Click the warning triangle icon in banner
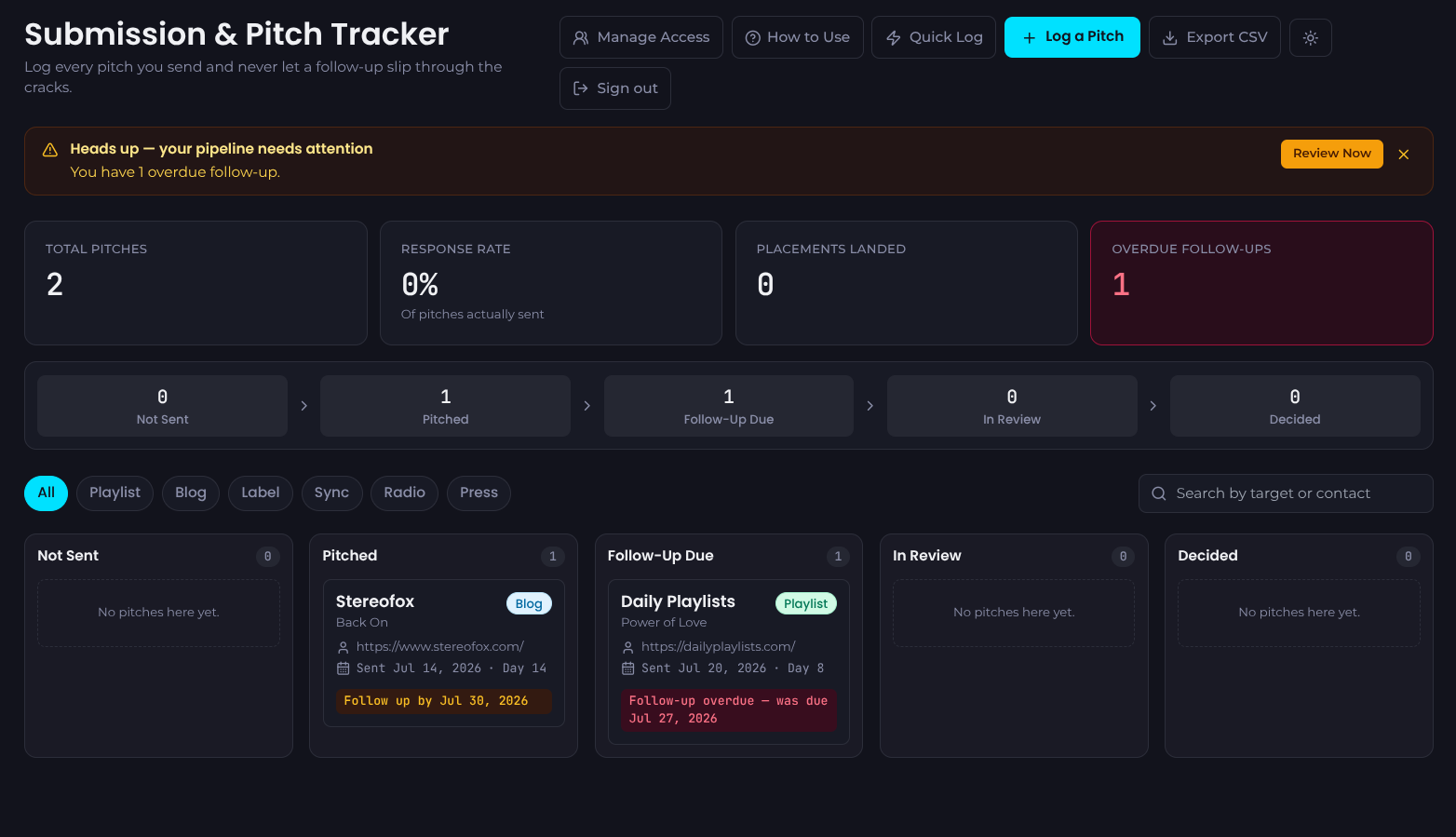This screenshot has width=1456, height=837. (50, 150)
